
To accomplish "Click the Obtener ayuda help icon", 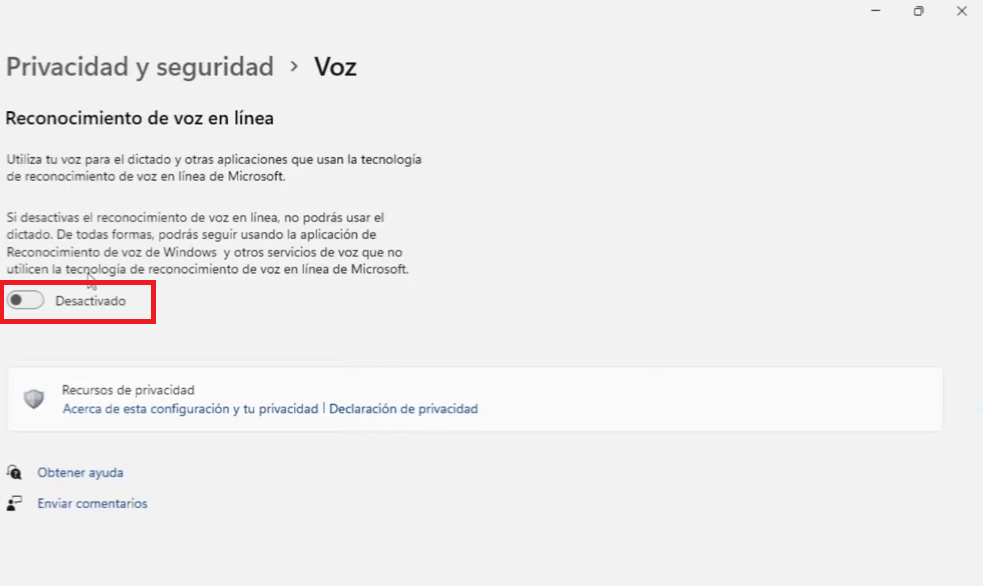I will 14,472.
